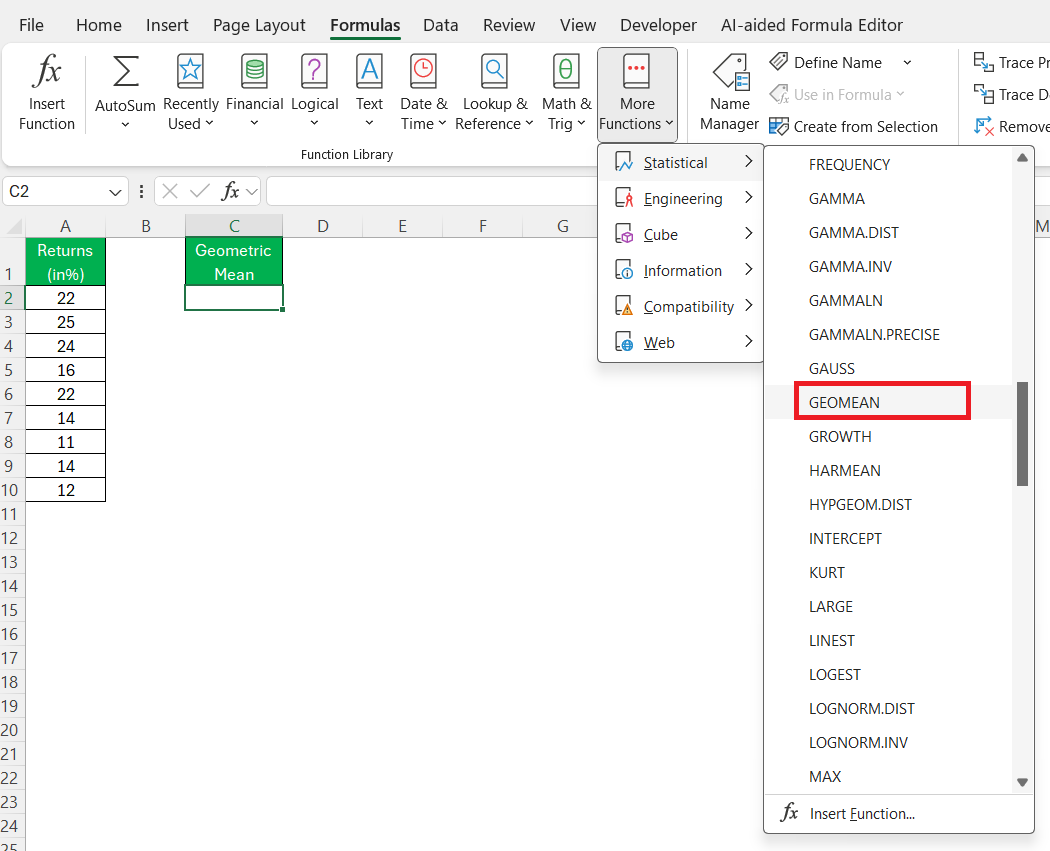Click Define Name tag icon
This screenshot has height=851, width=1050.
pos(779,62)
